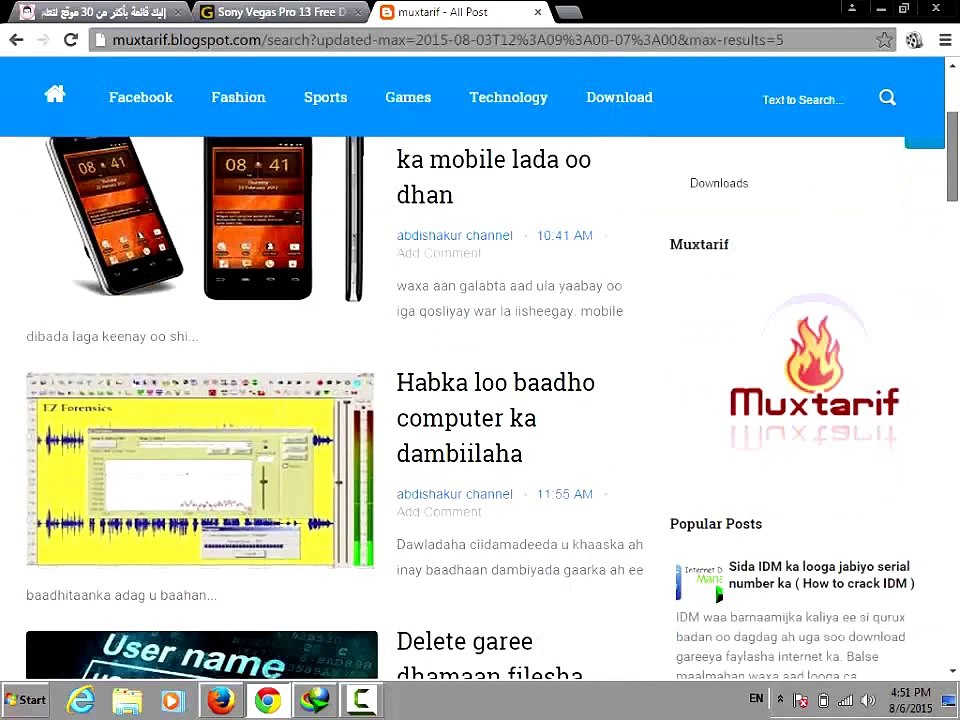
Task: Open popular post 'Sida IDM ka looga jabiyo'
Action: click(x=821, y=575)
